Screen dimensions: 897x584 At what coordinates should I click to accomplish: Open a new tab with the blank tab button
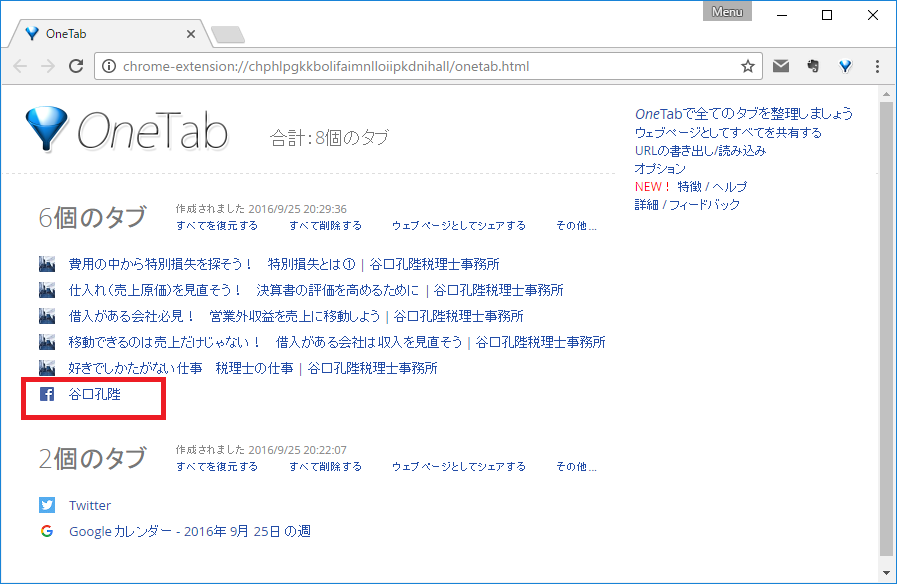click(x=228, y=35)
